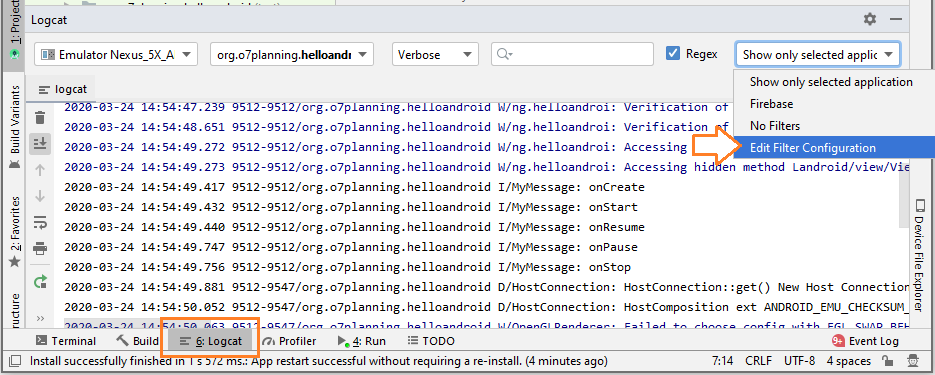Open Logcat settings gear icon

coord(870,20)
